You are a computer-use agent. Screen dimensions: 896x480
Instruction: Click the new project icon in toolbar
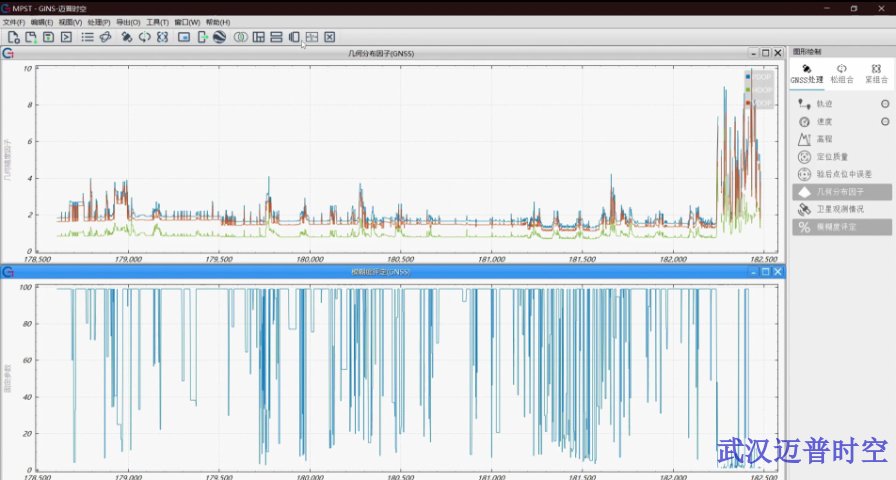[x=13, y=37]
